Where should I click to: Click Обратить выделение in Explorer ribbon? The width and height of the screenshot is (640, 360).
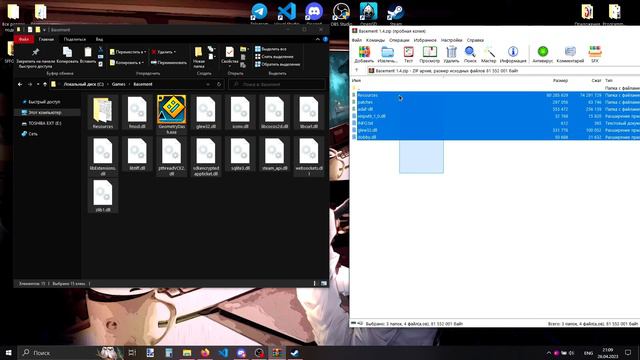[x=278, y=64]
